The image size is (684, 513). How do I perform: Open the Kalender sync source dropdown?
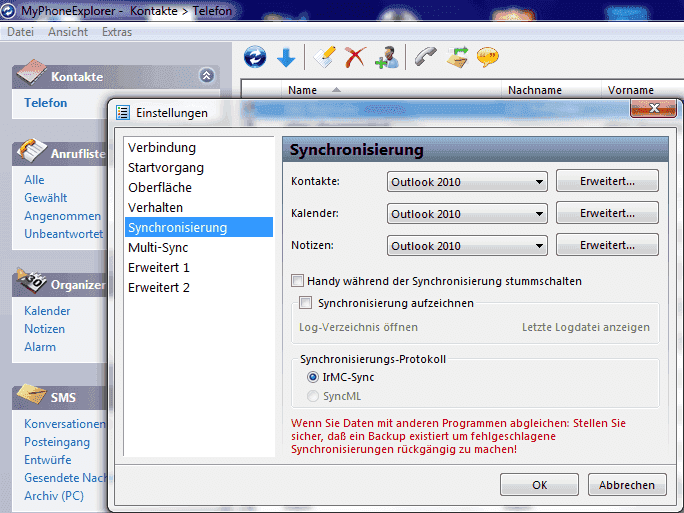(x=467, y=213)
